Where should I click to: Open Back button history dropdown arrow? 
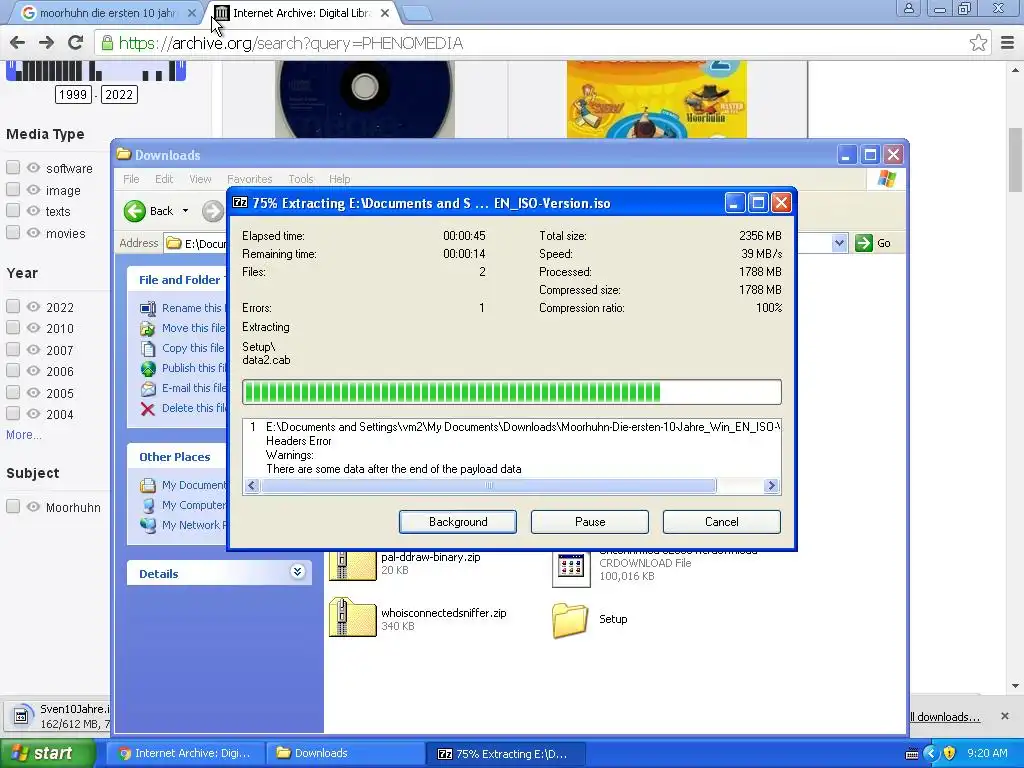coord(185,211)
